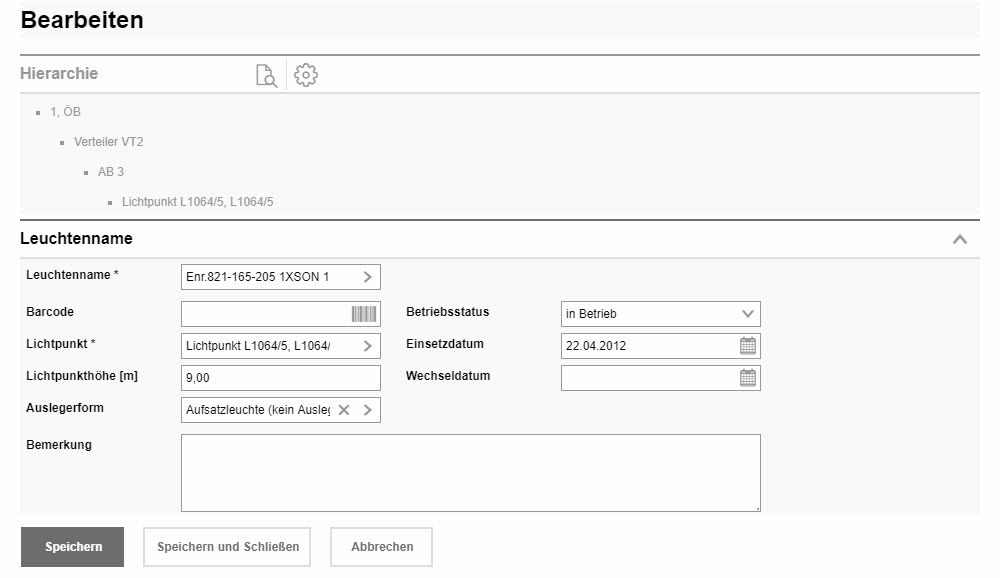Select hierarchy item 1, ÖB

pyautogui.click(x=65, y=112)
